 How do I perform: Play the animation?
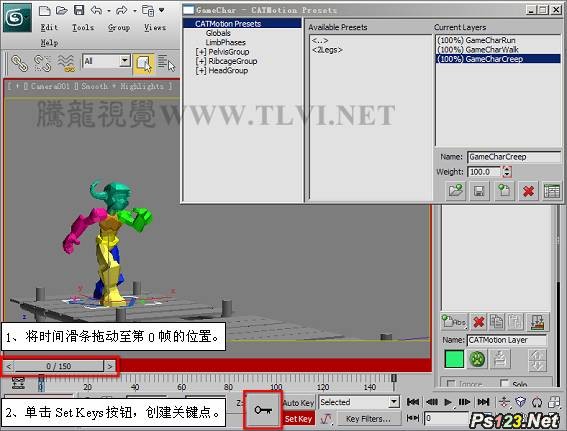pyautogui.click(x=448, y=402)
